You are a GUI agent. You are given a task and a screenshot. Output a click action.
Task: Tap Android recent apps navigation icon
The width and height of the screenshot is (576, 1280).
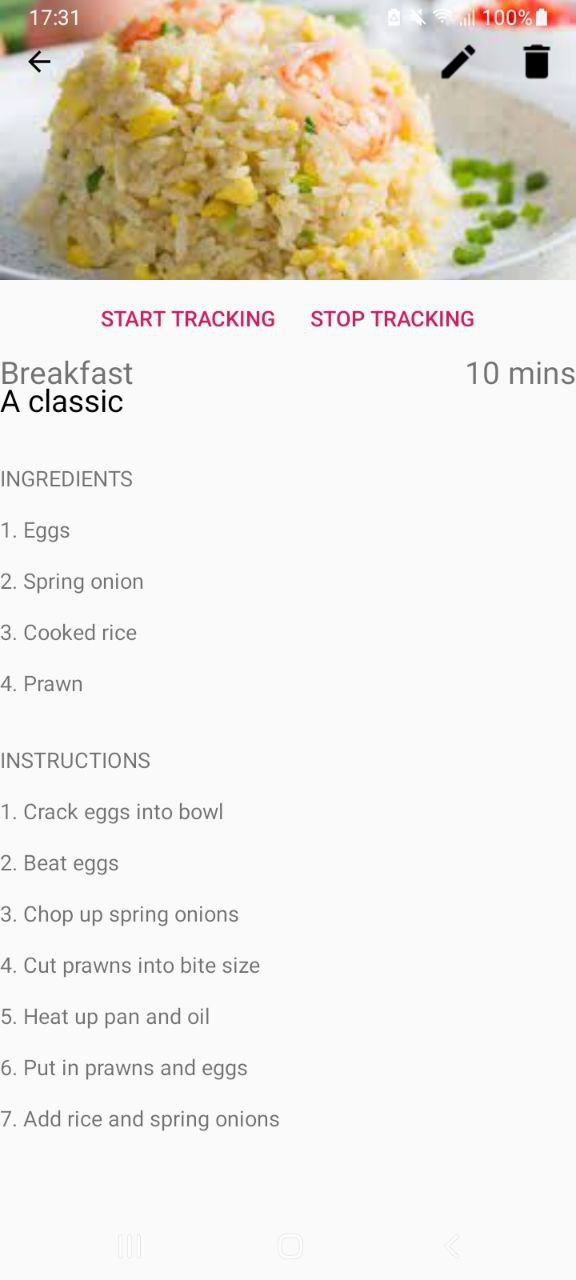tap(130, 1246)
